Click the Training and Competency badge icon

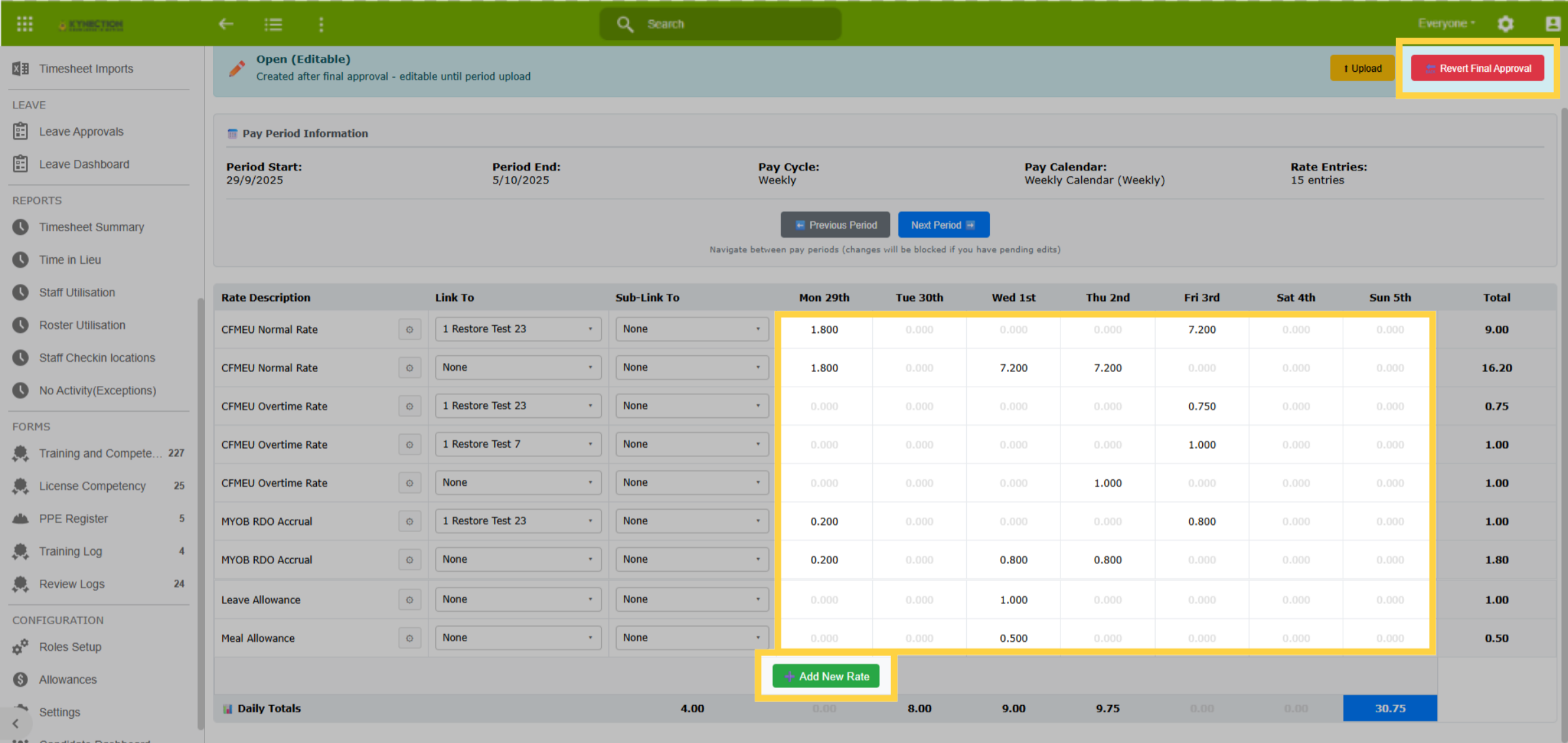click(x=20, y=453)
